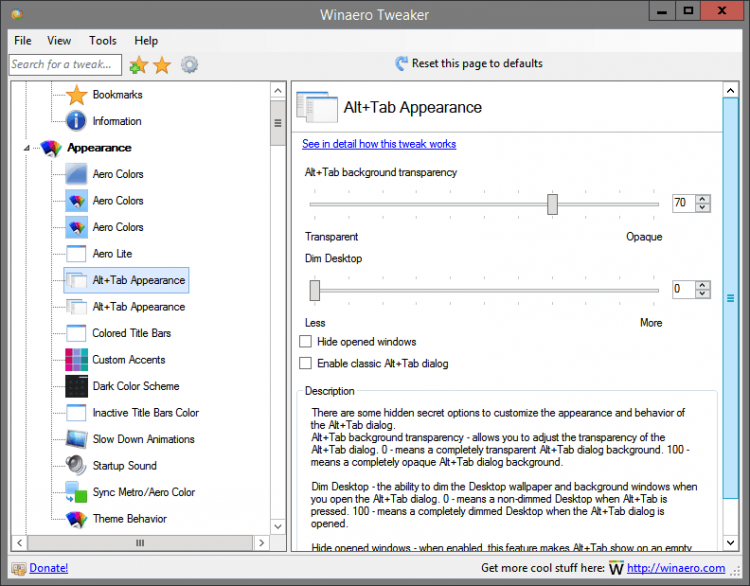Click right panel scroll down arrow
The image size is (750, 586).
point(730,542)
